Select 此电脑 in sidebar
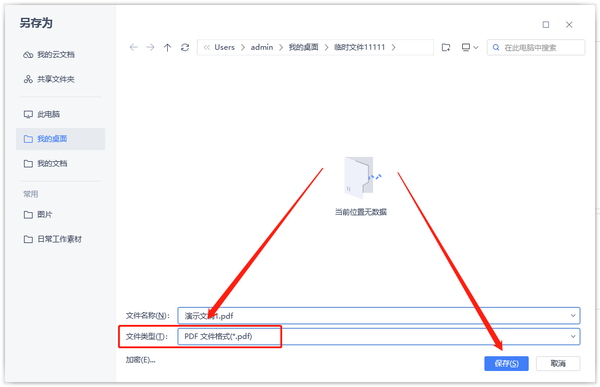The image size is (600, 387). pos(42,114)
